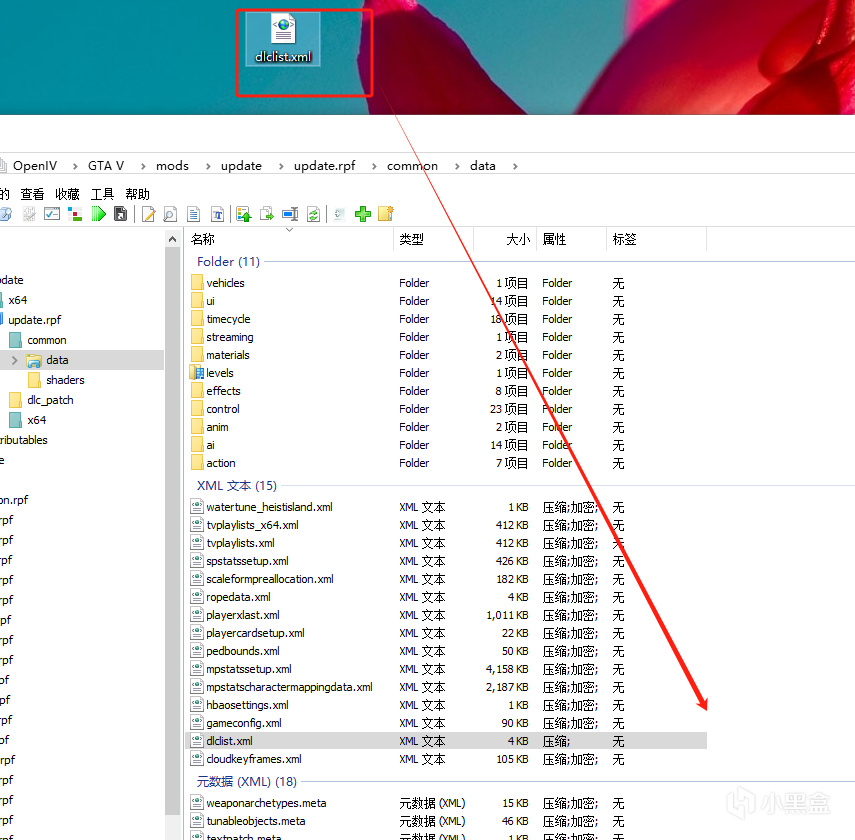
Task: Click the levels folder icon
Action: [x=196, y=373]
